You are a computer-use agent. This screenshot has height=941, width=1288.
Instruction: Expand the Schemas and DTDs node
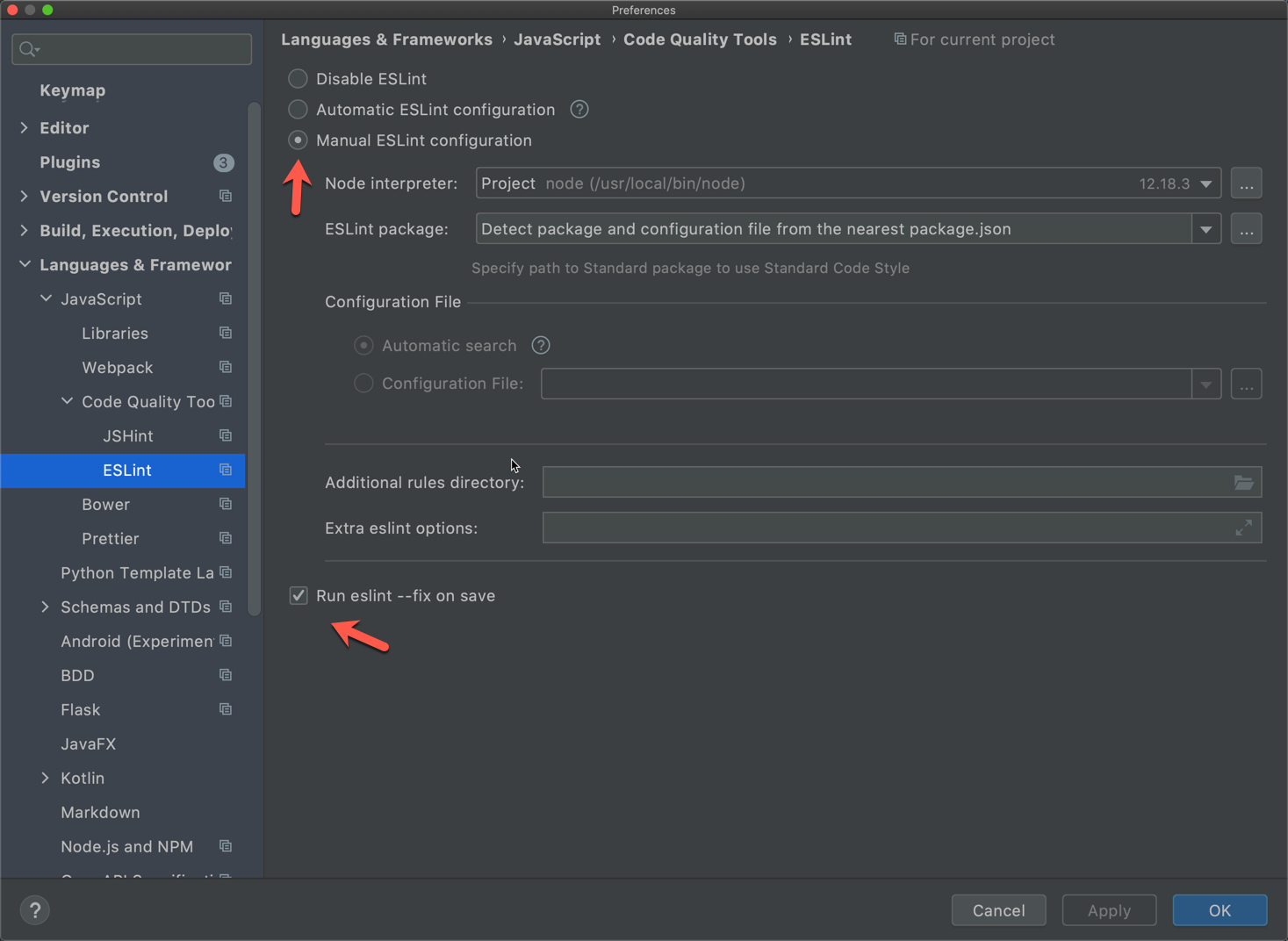tap(46, 607)
